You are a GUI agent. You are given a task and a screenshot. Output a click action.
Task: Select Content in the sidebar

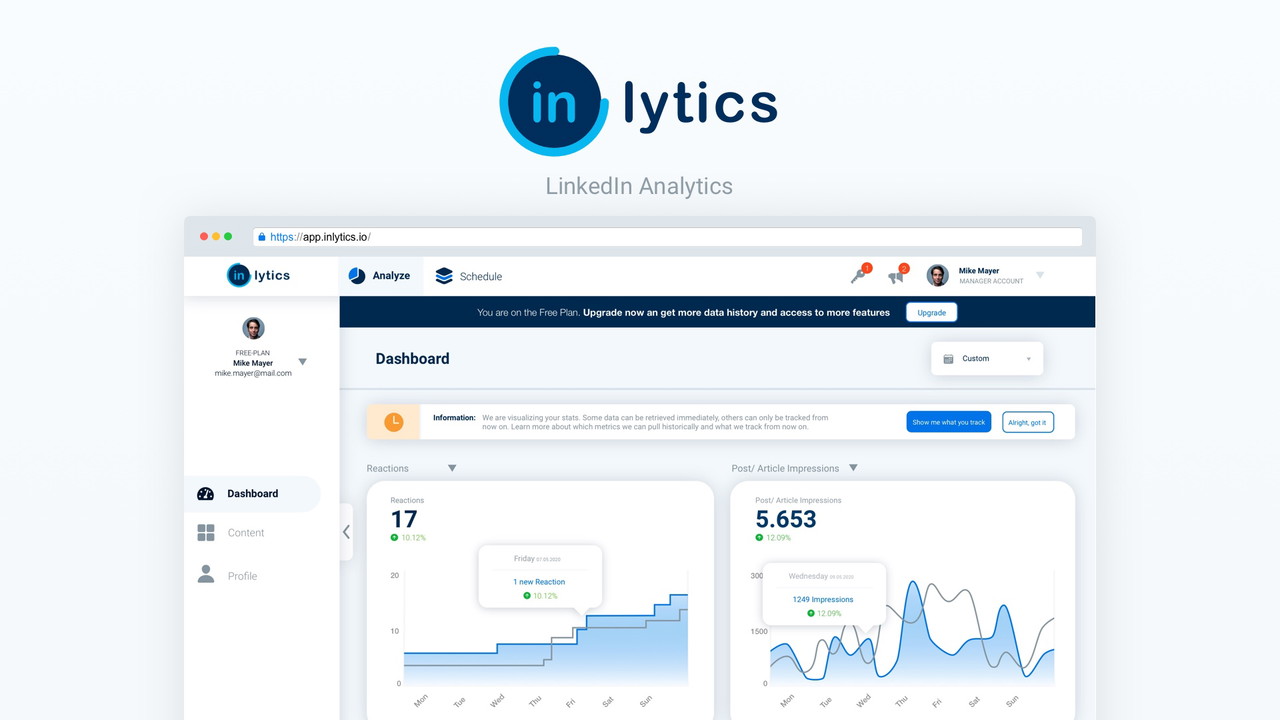click(246, 533)
